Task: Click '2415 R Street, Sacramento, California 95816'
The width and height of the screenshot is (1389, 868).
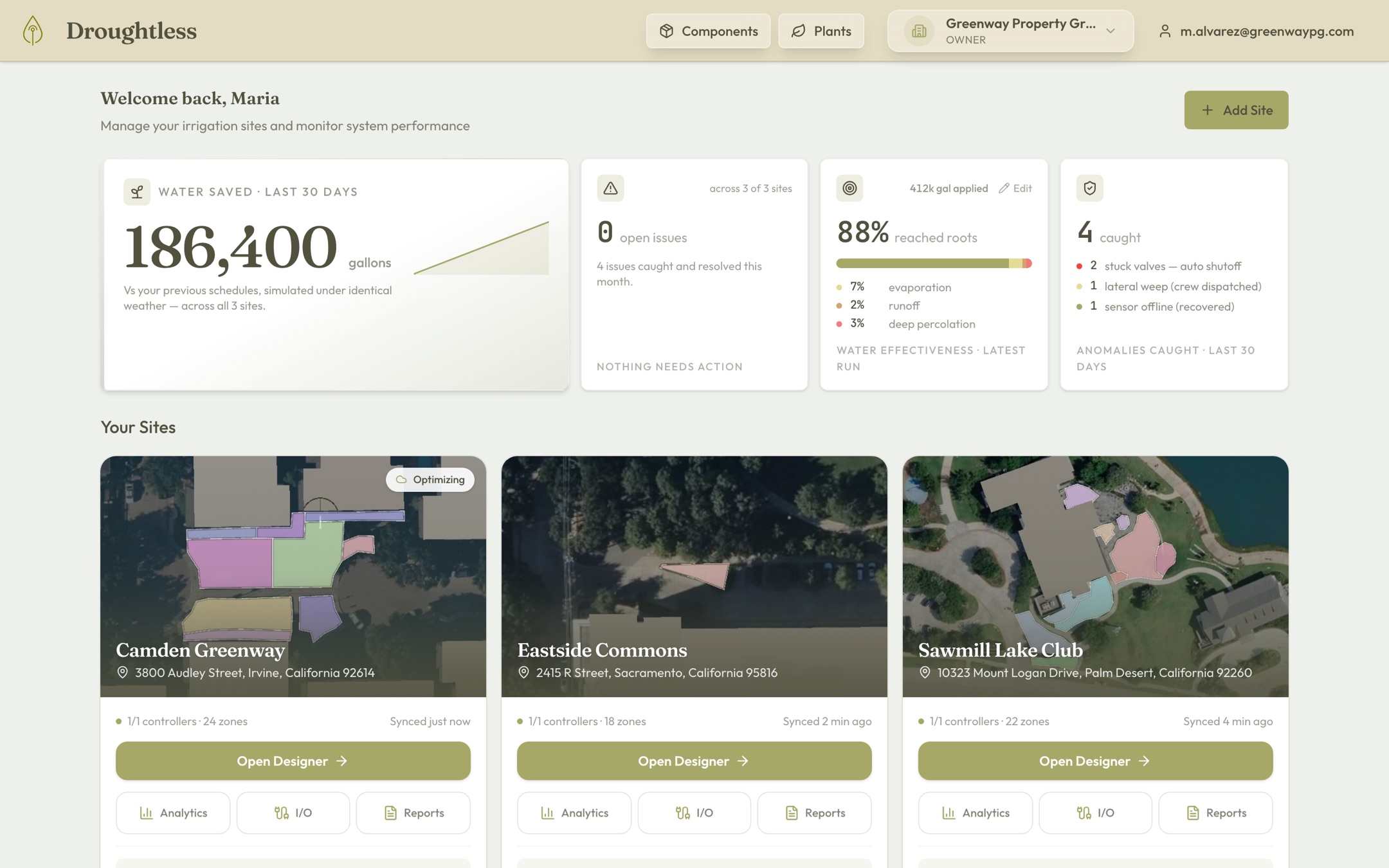Action: (x=657, y=673)
